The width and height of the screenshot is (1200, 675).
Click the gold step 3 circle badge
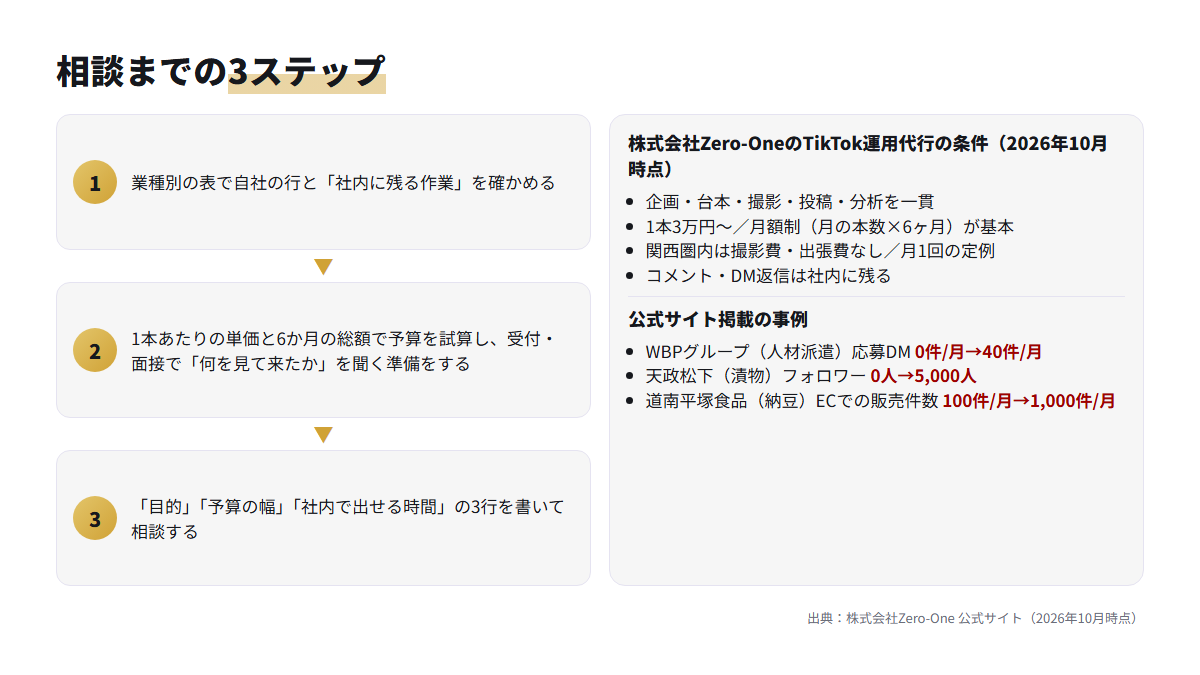(95, 518)
